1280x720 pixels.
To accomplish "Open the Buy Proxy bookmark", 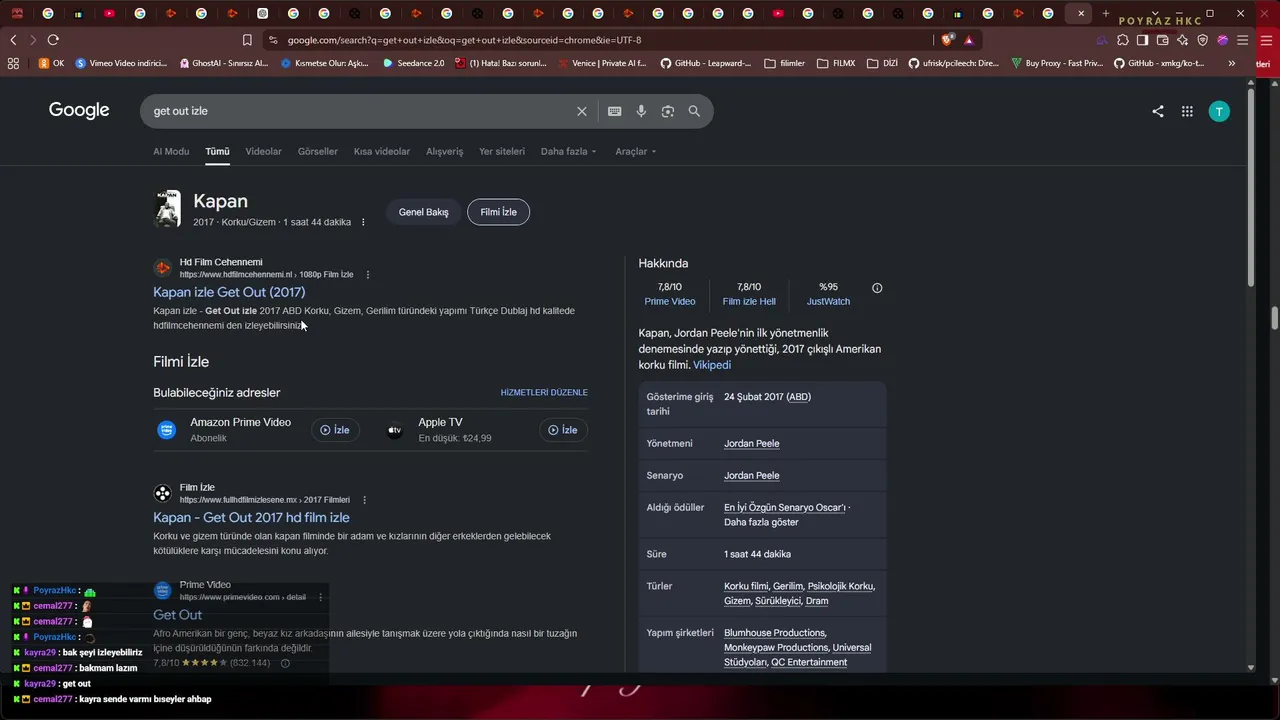I will pos(1057,63).
